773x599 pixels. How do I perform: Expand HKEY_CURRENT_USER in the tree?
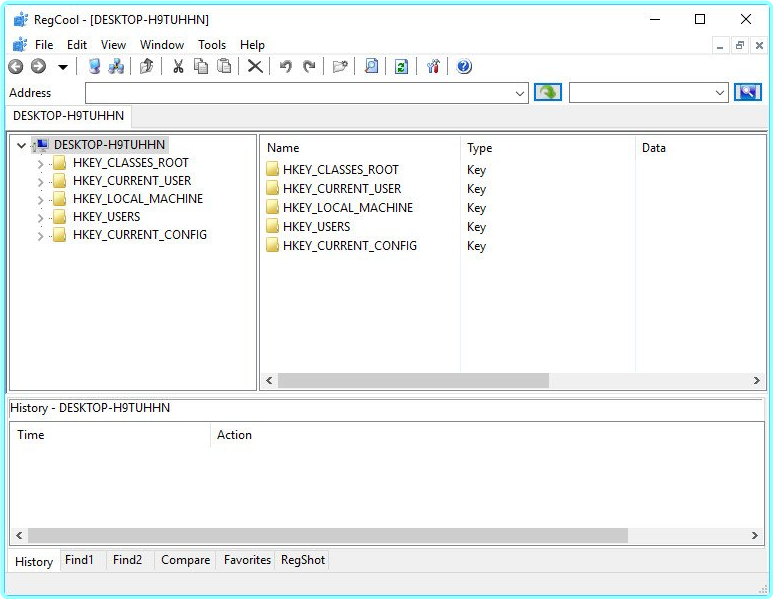point(40,182)
